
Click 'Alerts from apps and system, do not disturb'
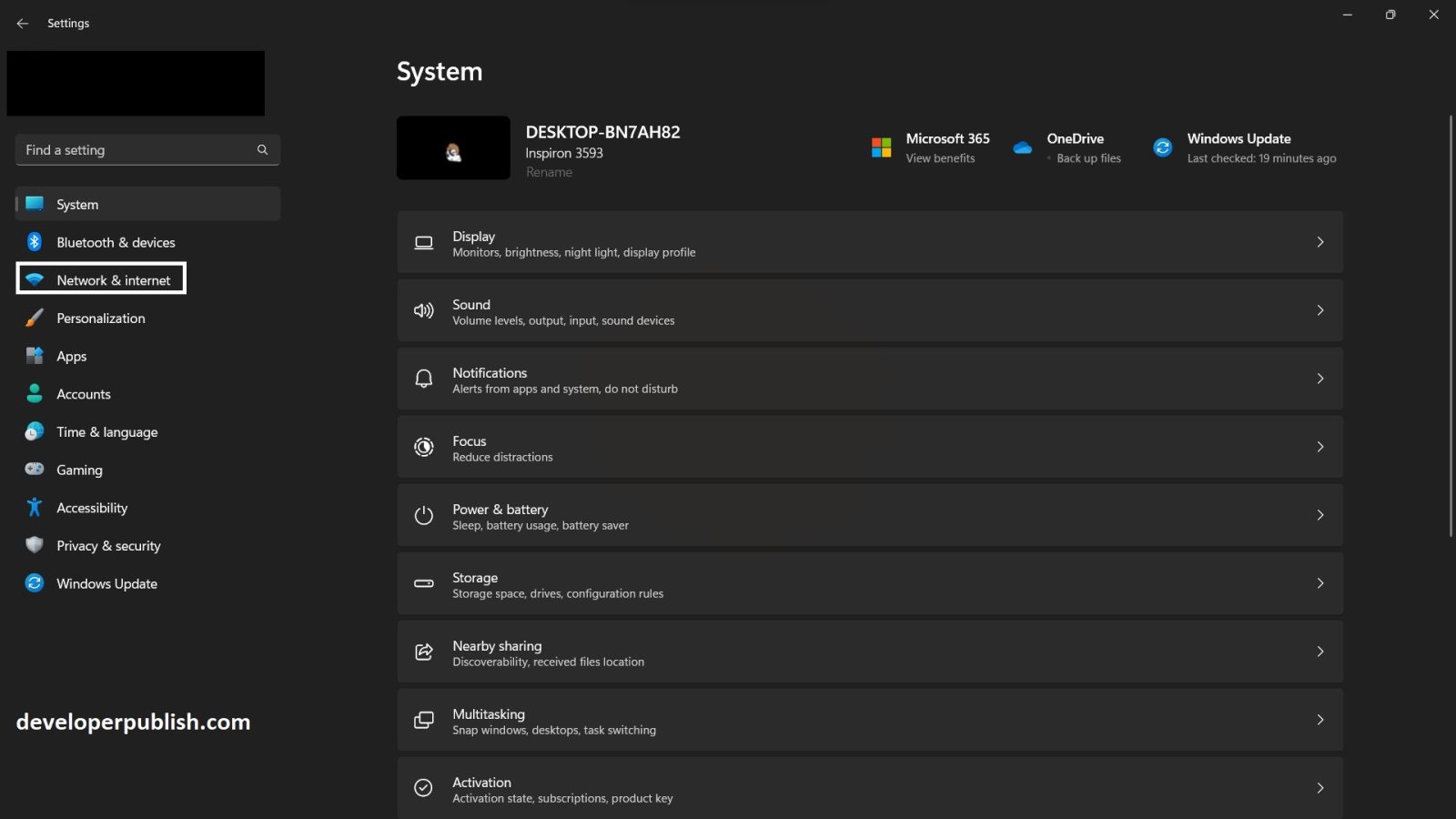coord(565,389)
